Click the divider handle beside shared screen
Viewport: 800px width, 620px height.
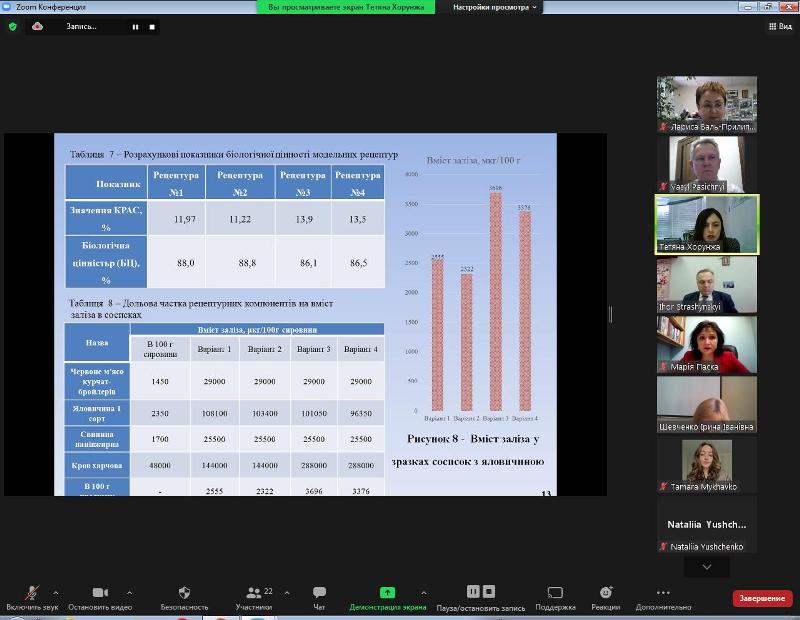[611, 314]
